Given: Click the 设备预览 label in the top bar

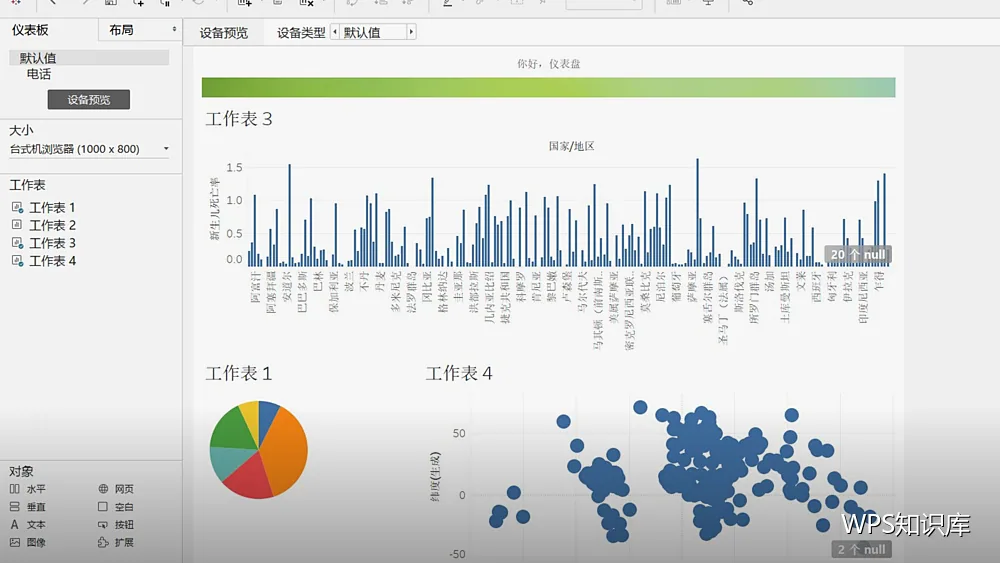Looking at the screenshot, I should pyautogui.click(x=223, y=33).
